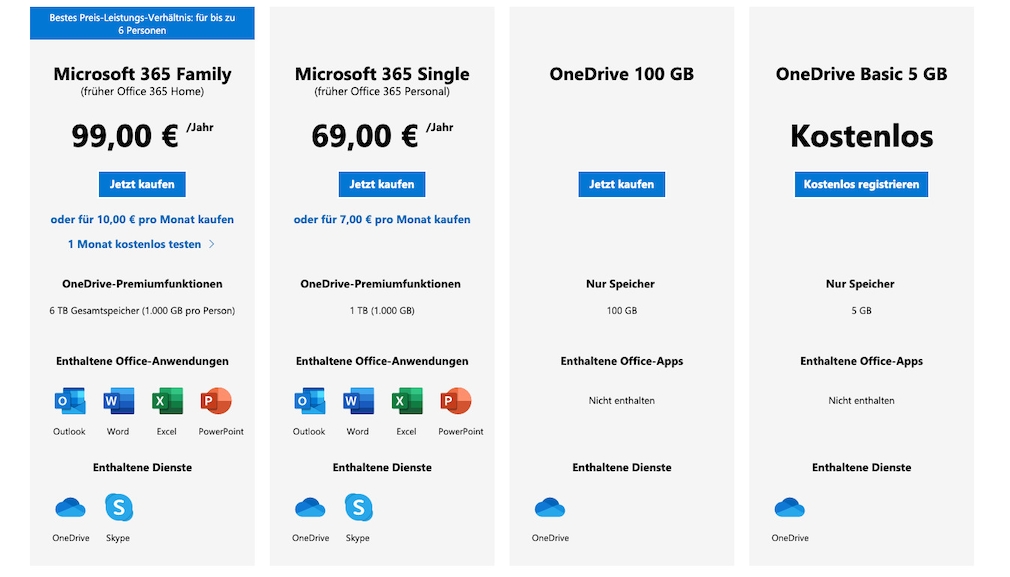Open the 10,00 € pro Monat purchase link
Image resolution: width=1010 pixels, height=577 pixels.
click(x=142, y=219)
